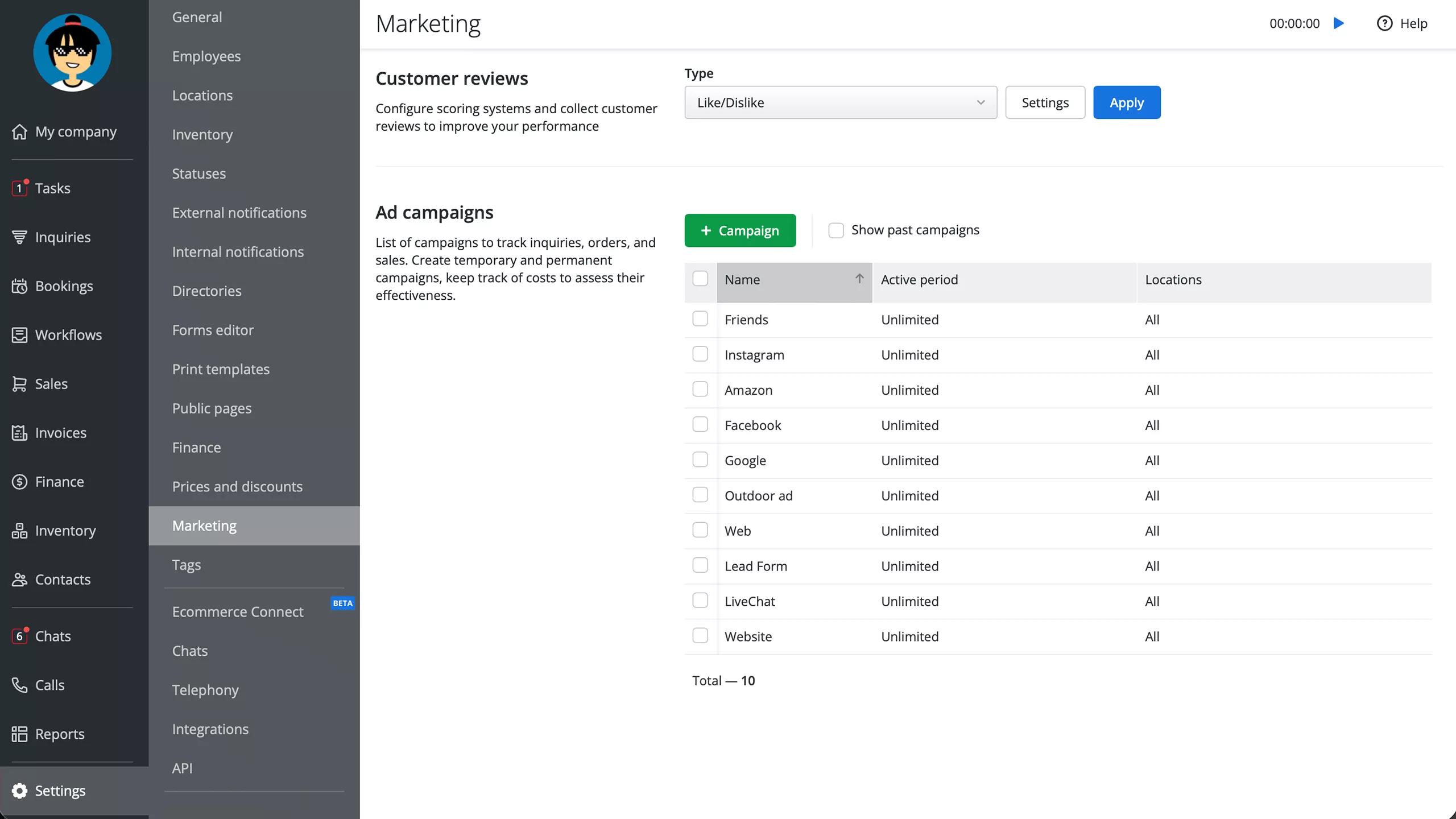Click the Active period column header

click(x=919, y=280)
